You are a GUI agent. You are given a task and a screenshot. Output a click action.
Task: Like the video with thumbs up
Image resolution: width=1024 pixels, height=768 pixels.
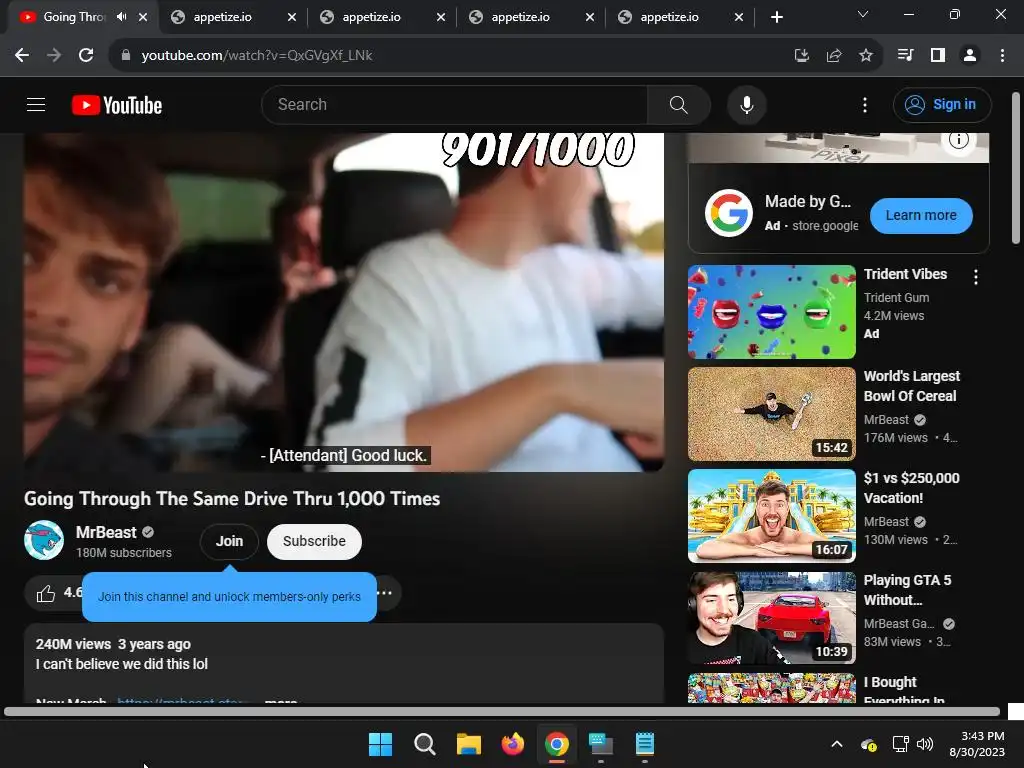(x=46, y=593)
